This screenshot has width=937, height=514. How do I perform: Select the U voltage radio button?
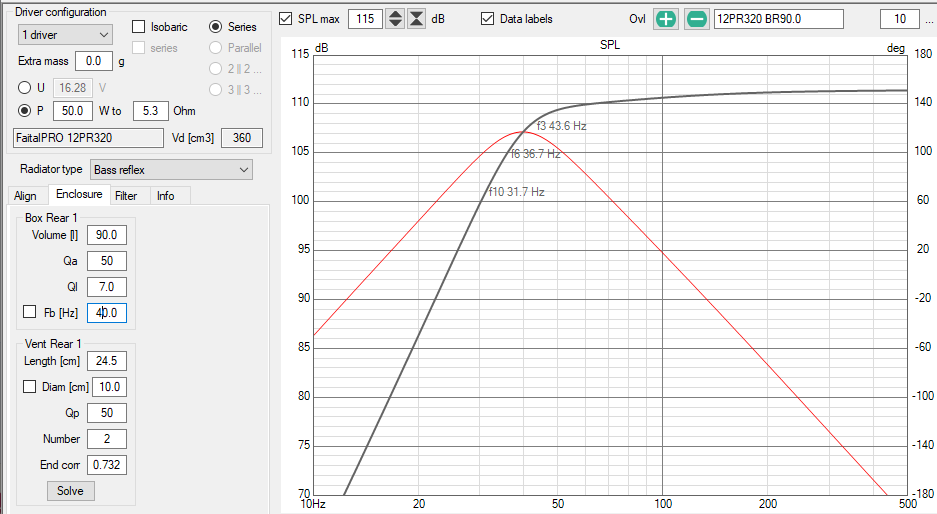coord(25,88)
